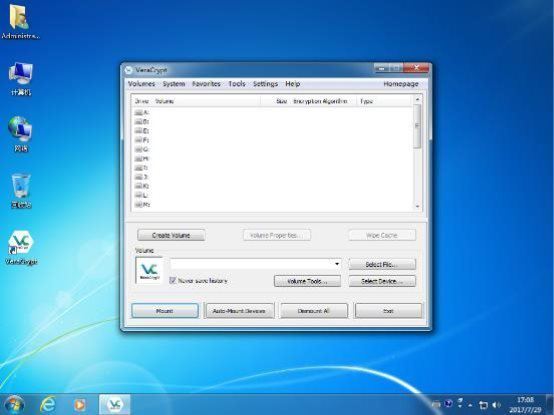Click the Type column header
Screen dimensions: 554x415
(x=384, y=101)
